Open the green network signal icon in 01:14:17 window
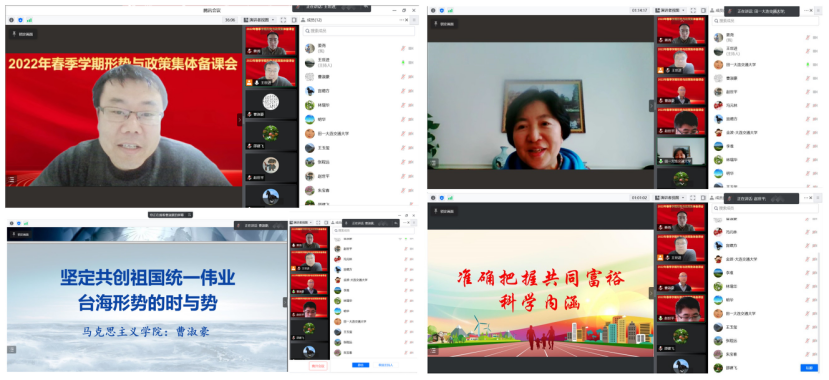The height and width of the screenshot is (380, 829). [450, 10]
